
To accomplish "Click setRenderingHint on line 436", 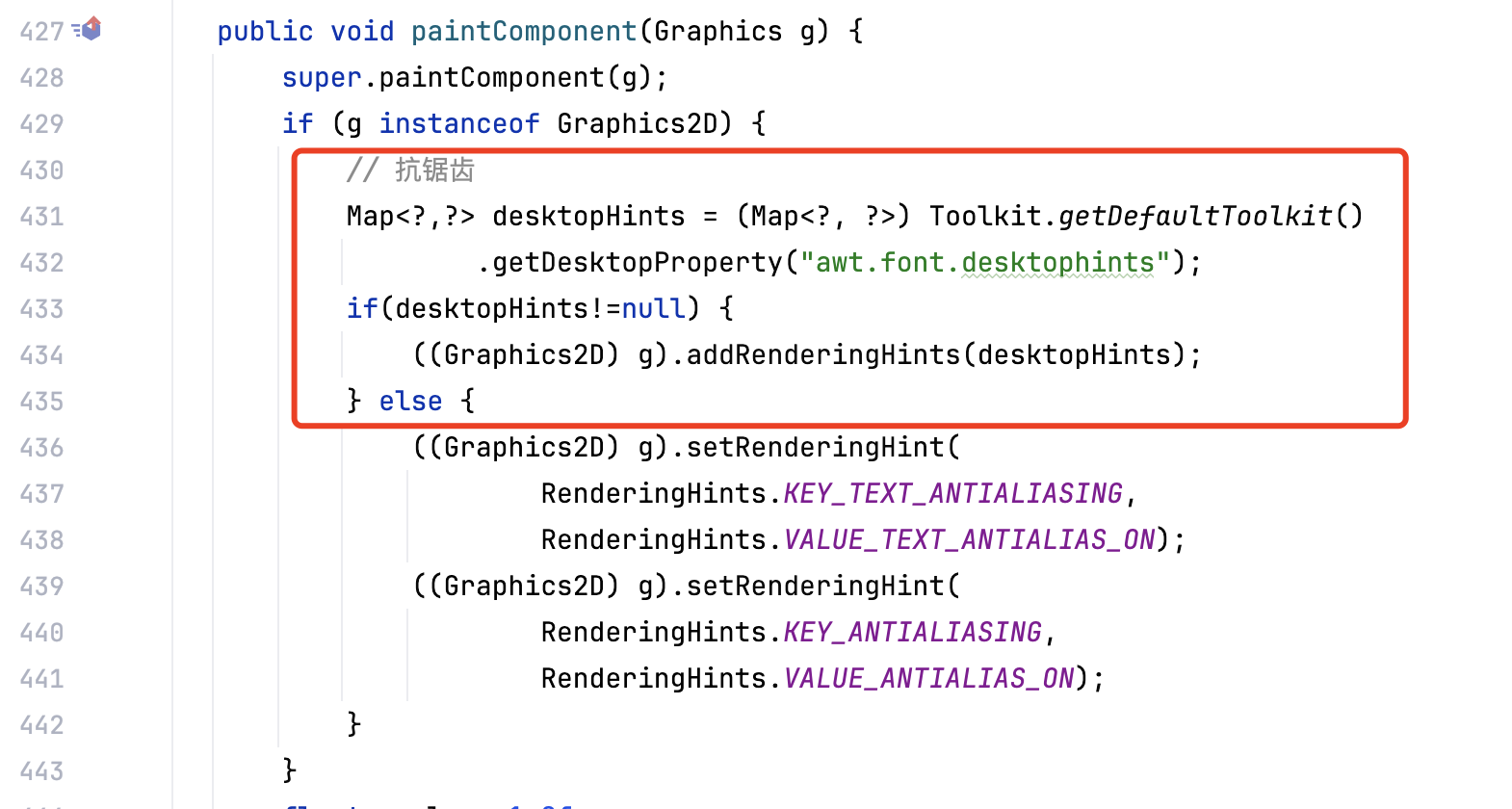I will [x=815, y=448].
